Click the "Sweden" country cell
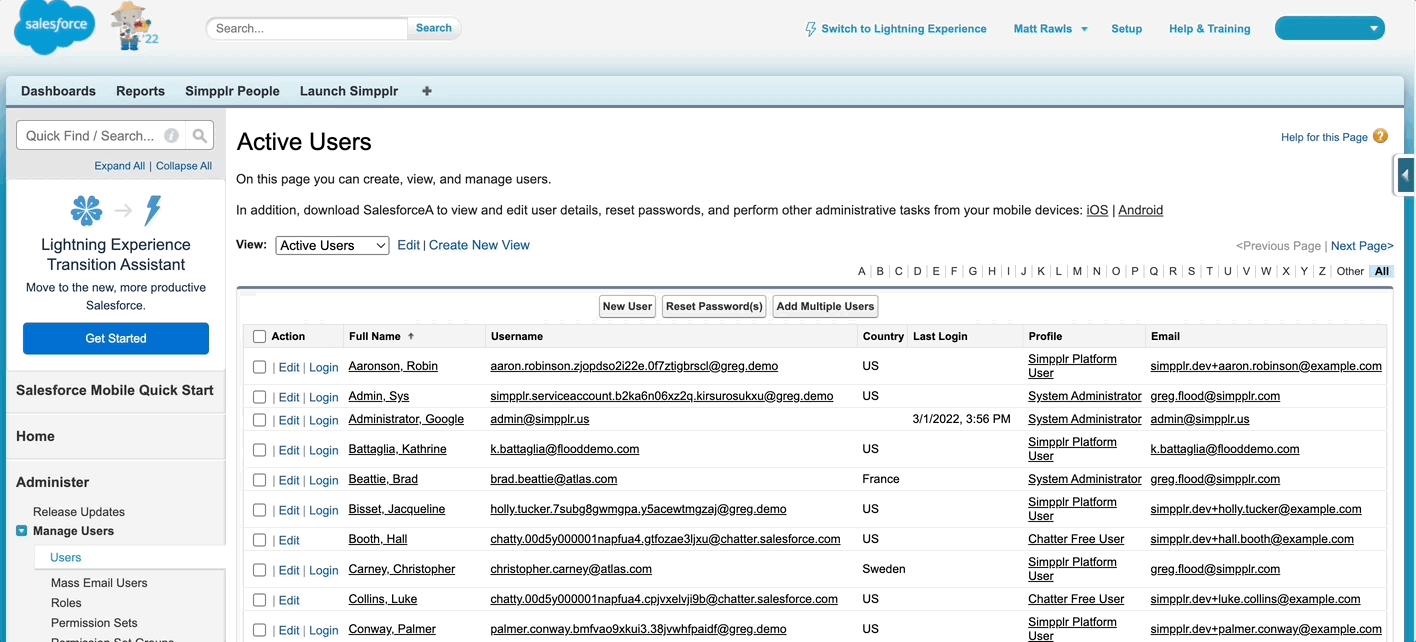The image size is (1416, 642). [884, 569]
